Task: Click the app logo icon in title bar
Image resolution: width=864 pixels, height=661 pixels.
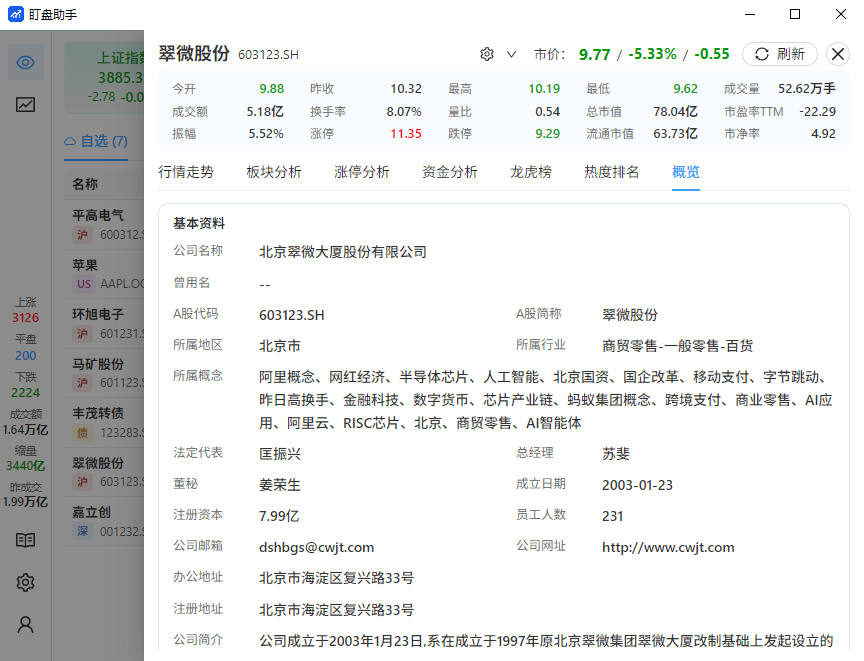Action: pos(15,14)
